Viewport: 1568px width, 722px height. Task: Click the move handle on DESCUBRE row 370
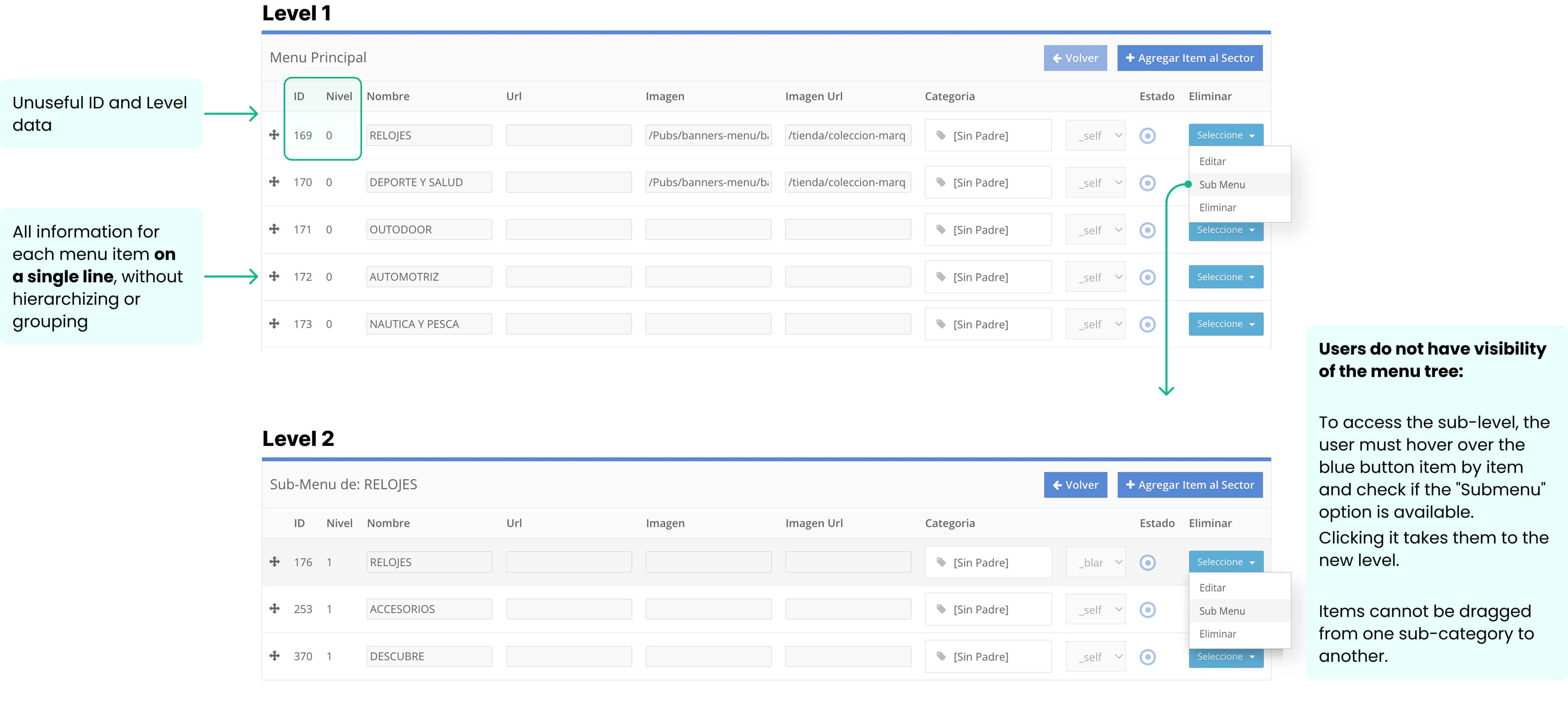(274, 656)
